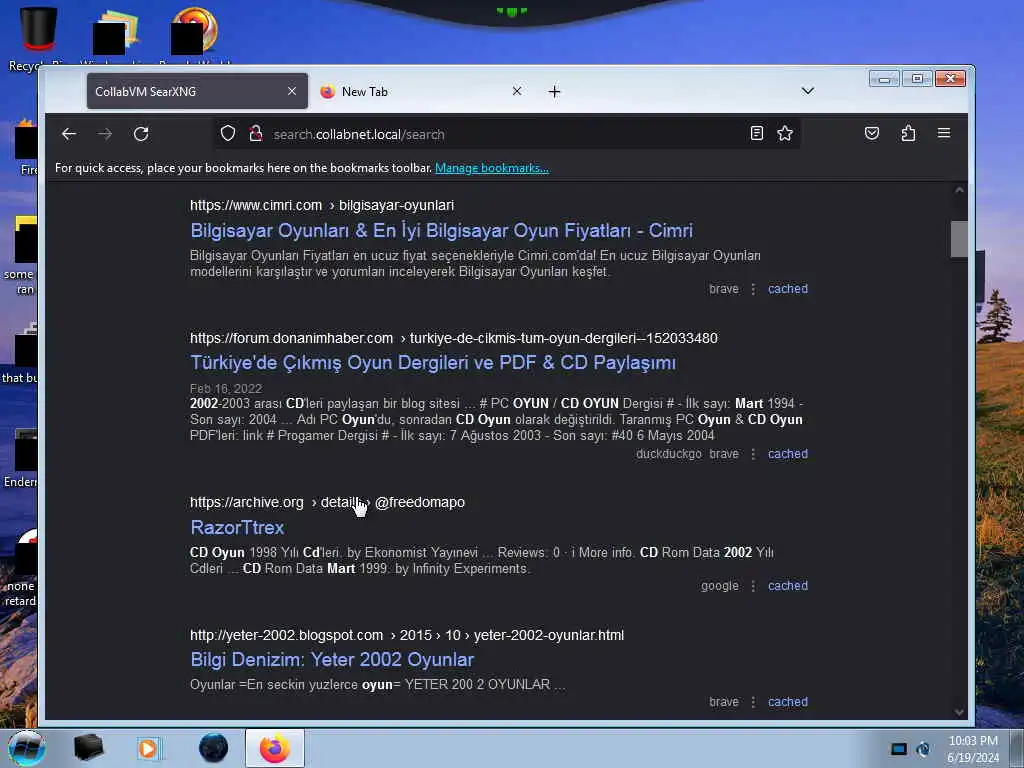Click the https://archive.org URL text
The height and width of the screenshot is (768, 1024).
click(x=247, y=502)
